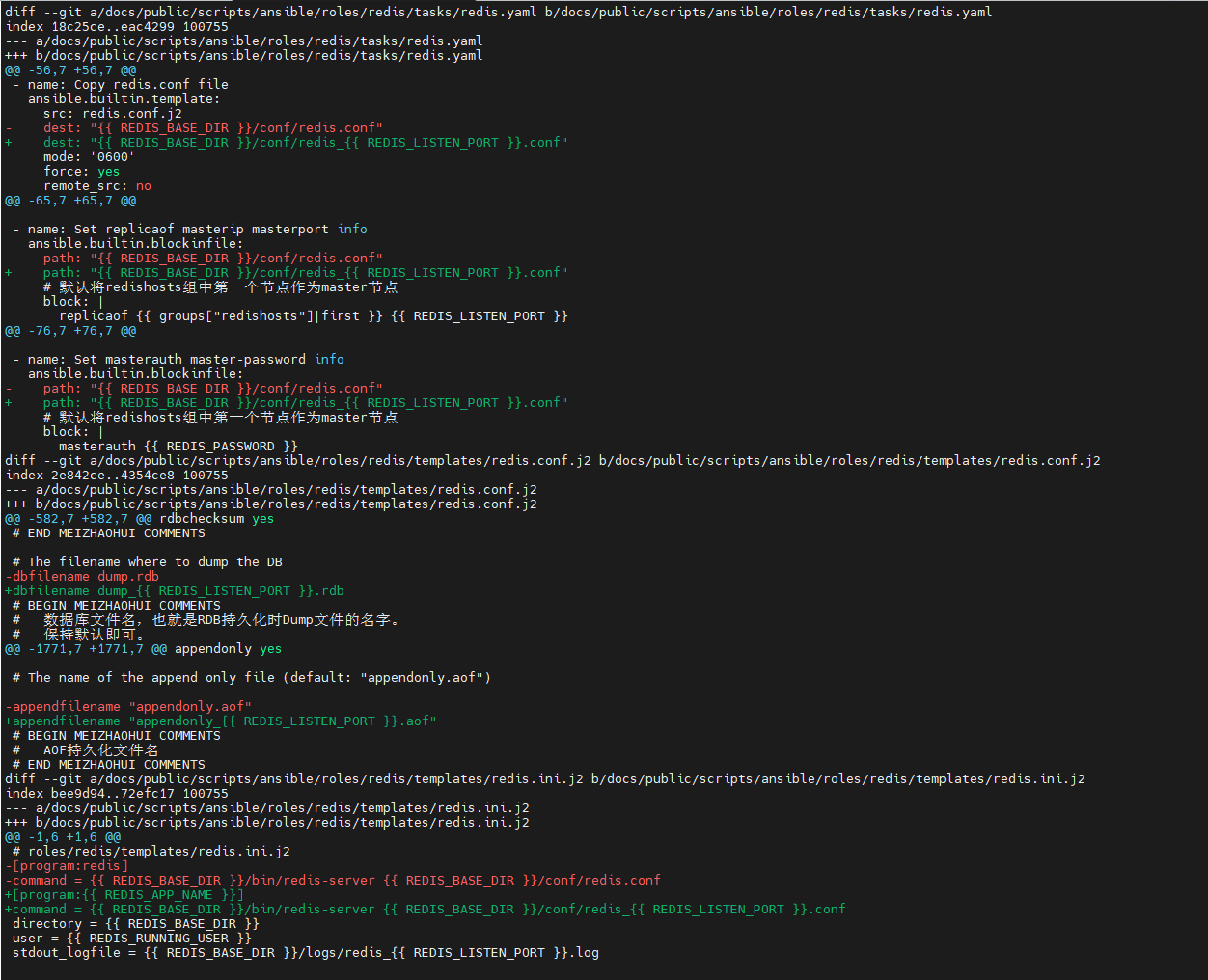Click the line "masterauth {{ REDIS_PASSWORD }}"
Image resolution: width=1208 pixels, height=980 pixels.
click(x=178, y=446)
